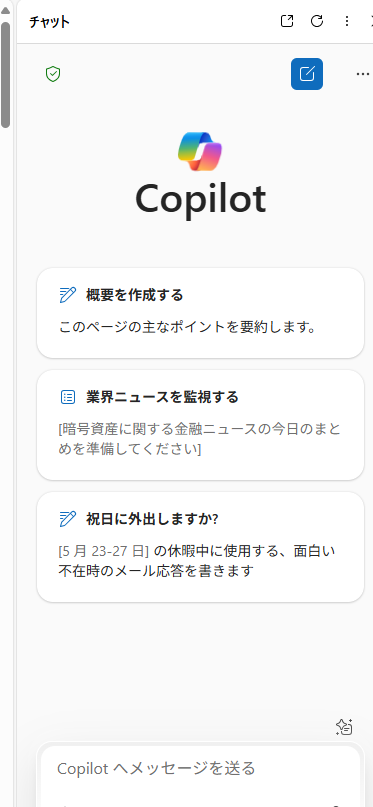
Task: Click the チャット panel title
Action: tap(49, 22)
